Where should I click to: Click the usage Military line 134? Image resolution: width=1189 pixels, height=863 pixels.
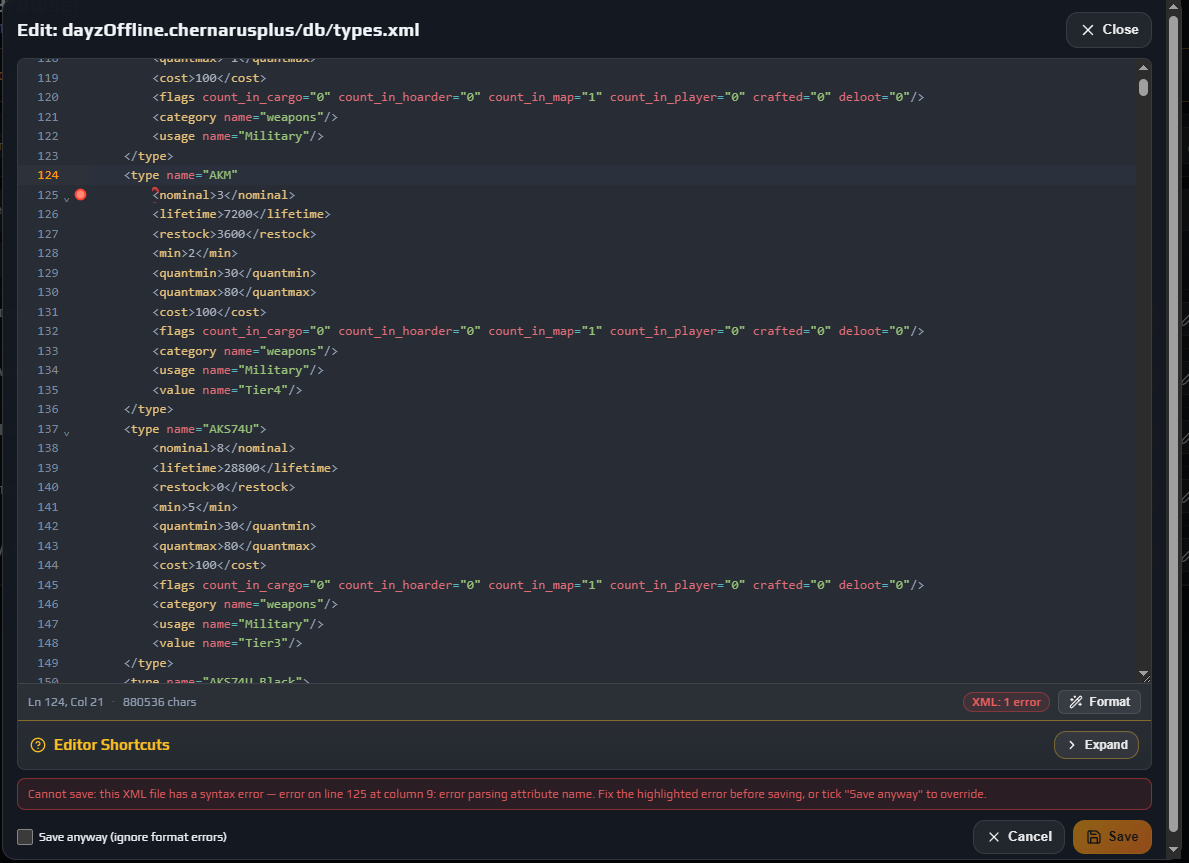pos(238,370)
